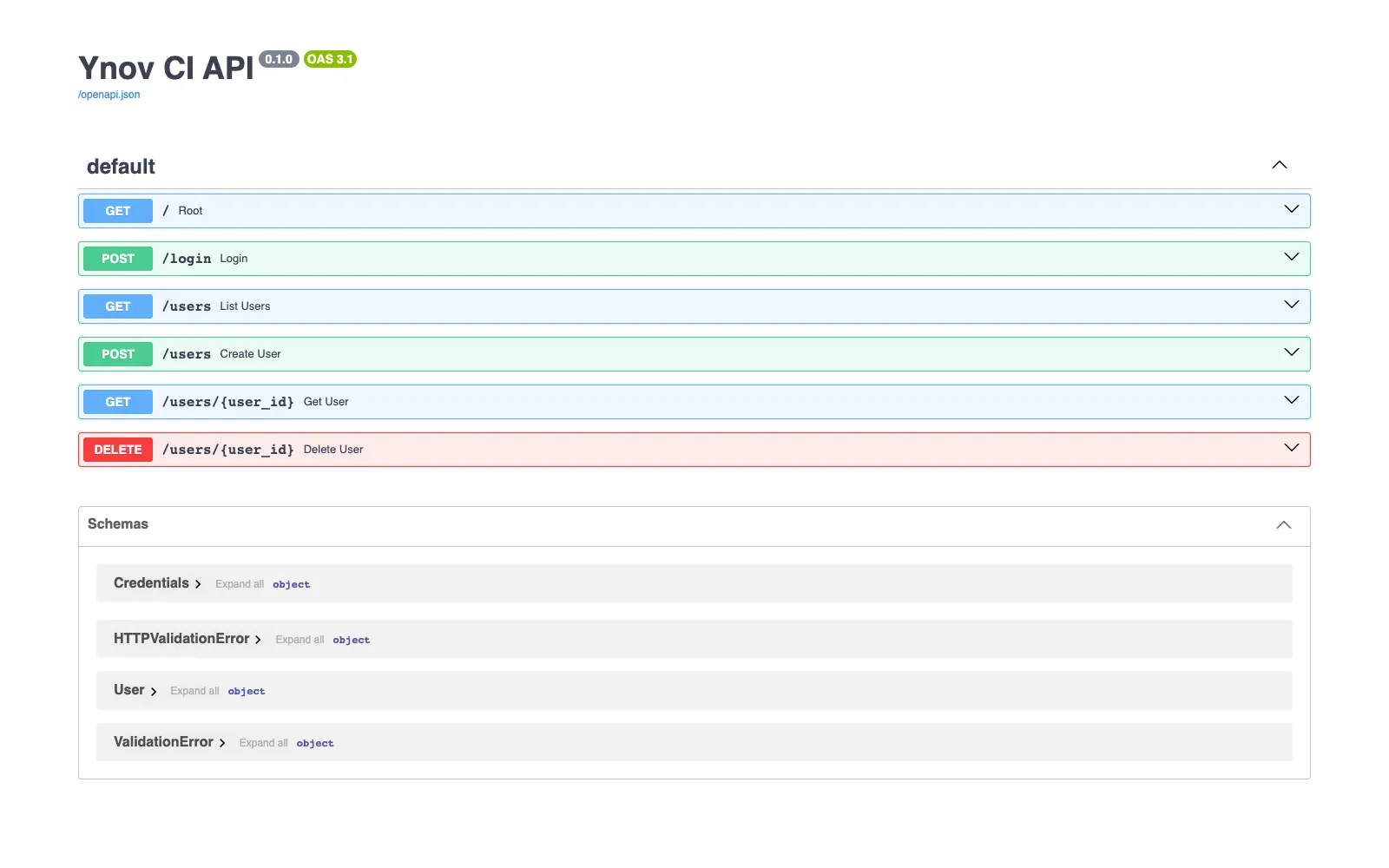The image size is (1389, 868).
Task: Expand the User schema arrow
Action: click(154, 692)
